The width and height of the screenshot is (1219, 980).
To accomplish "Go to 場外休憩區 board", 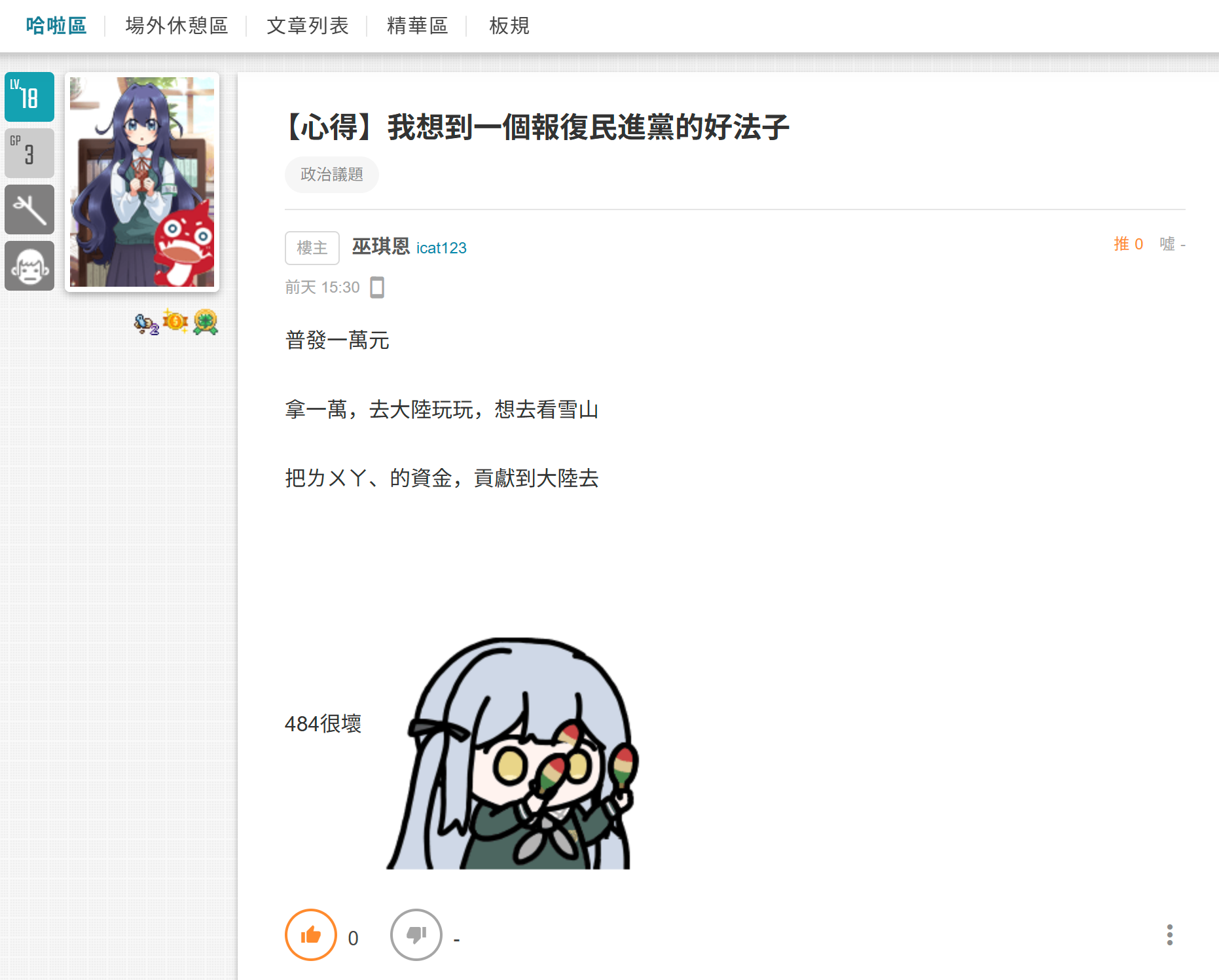I will tap(177, 26).
